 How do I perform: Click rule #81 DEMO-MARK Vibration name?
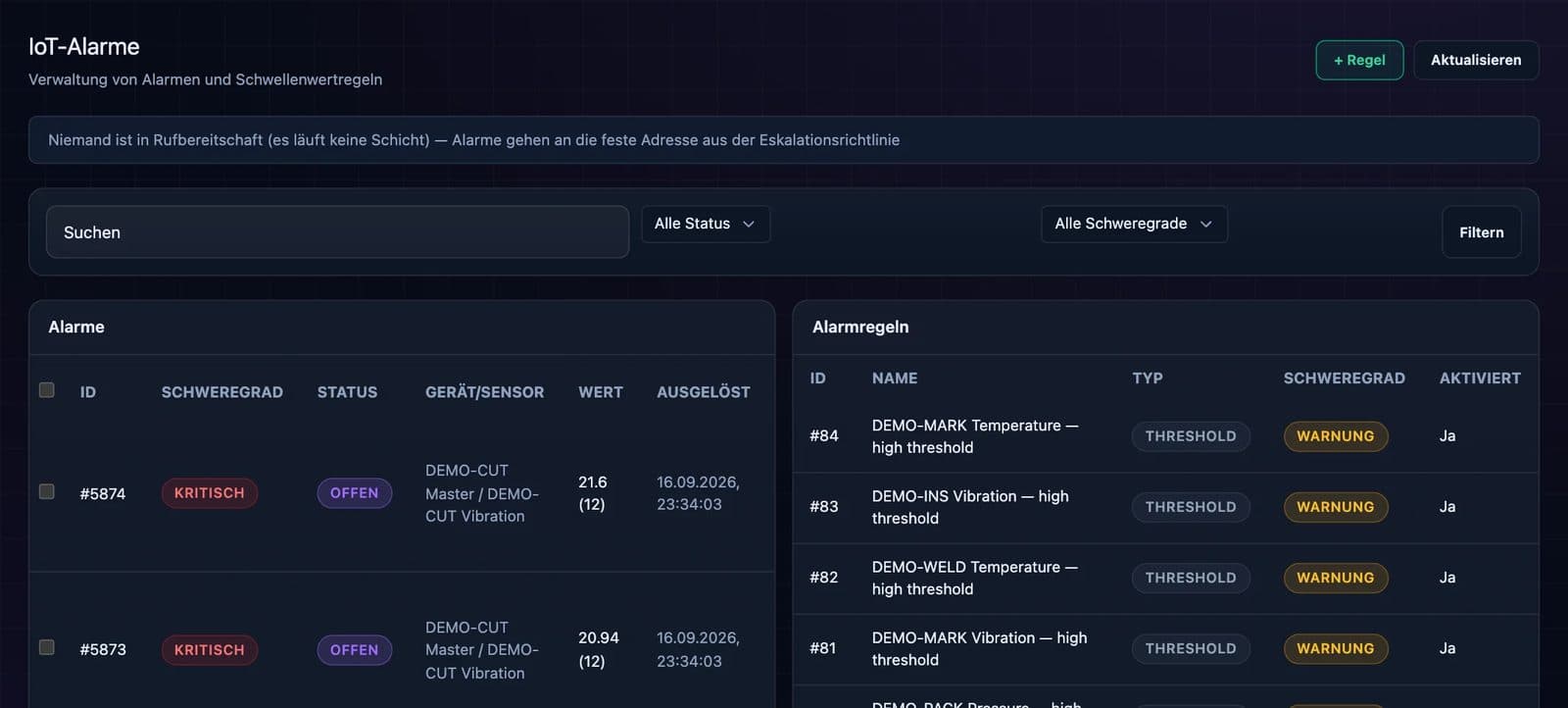980,648
